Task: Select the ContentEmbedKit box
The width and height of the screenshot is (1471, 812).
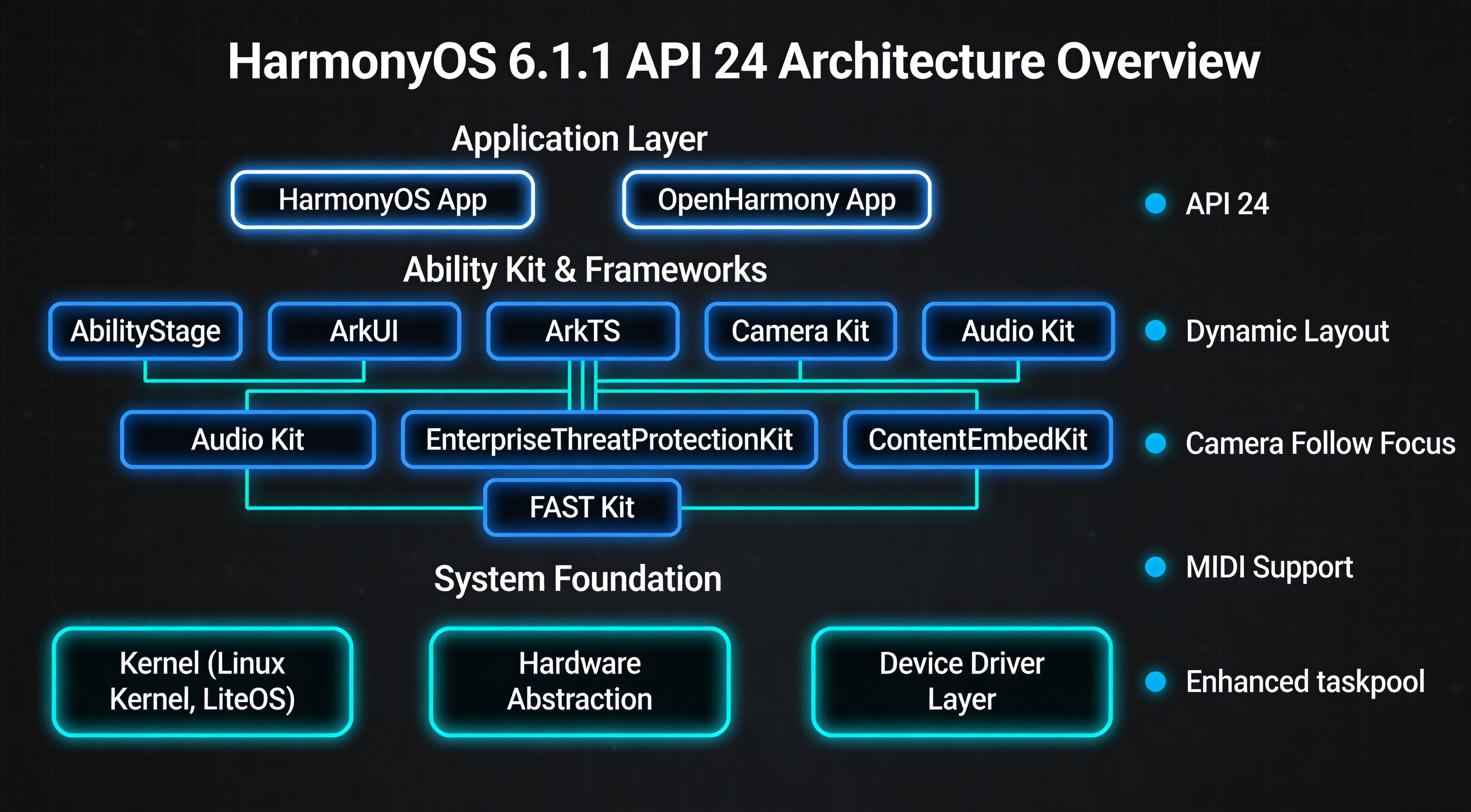Action: pyautogui.click(x=978, y=439)
